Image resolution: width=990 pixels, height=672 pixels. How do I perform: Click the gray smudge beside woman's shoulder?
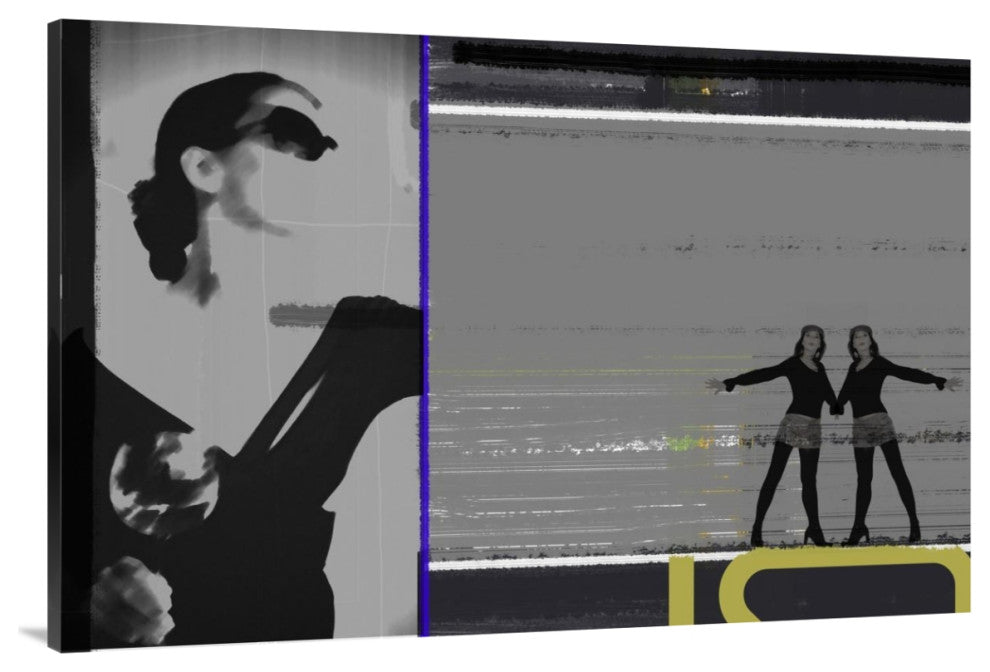tap(298, 315)
